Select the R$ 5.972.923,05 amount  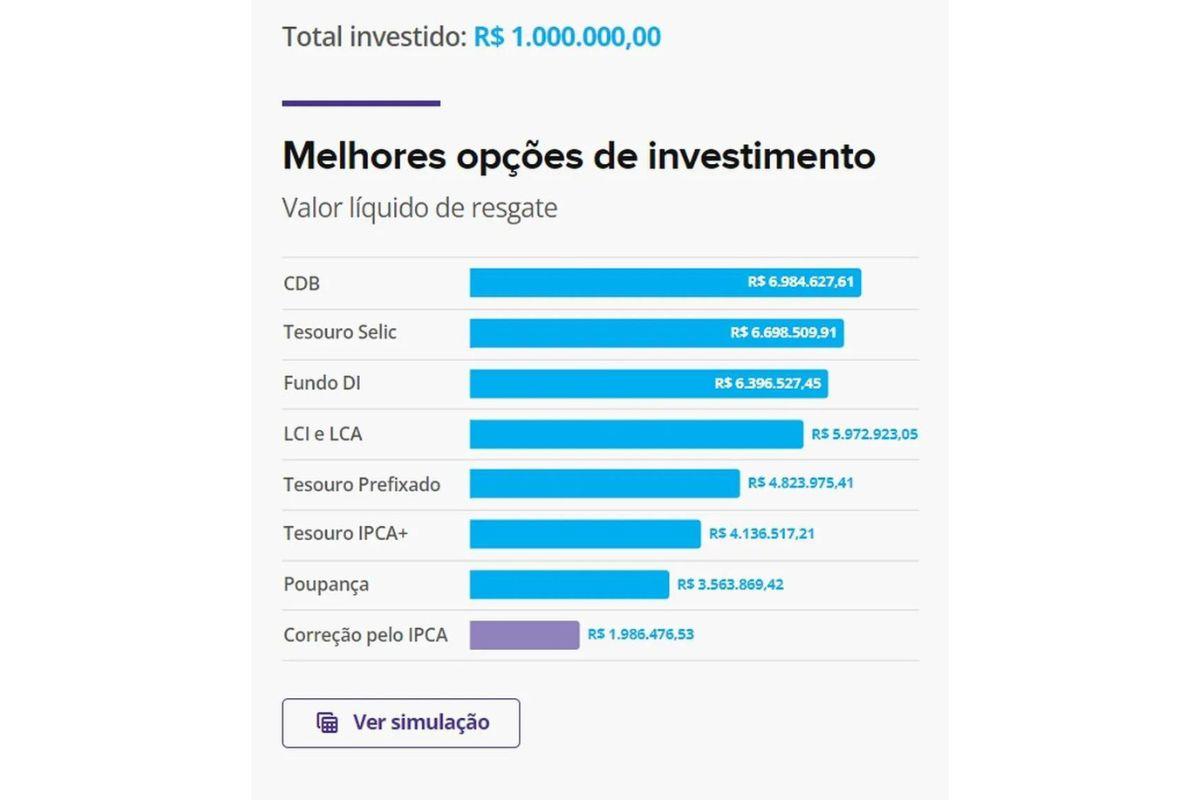(x=864, y=434)
